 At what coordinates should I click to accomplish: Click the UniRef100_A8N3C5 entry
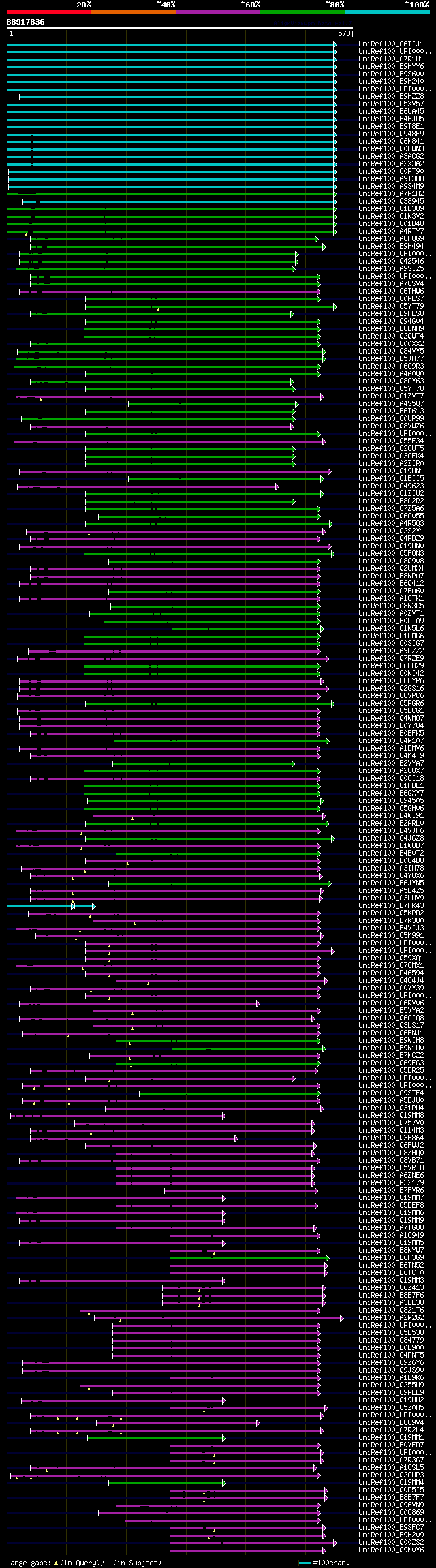click(x=391, y=606)
